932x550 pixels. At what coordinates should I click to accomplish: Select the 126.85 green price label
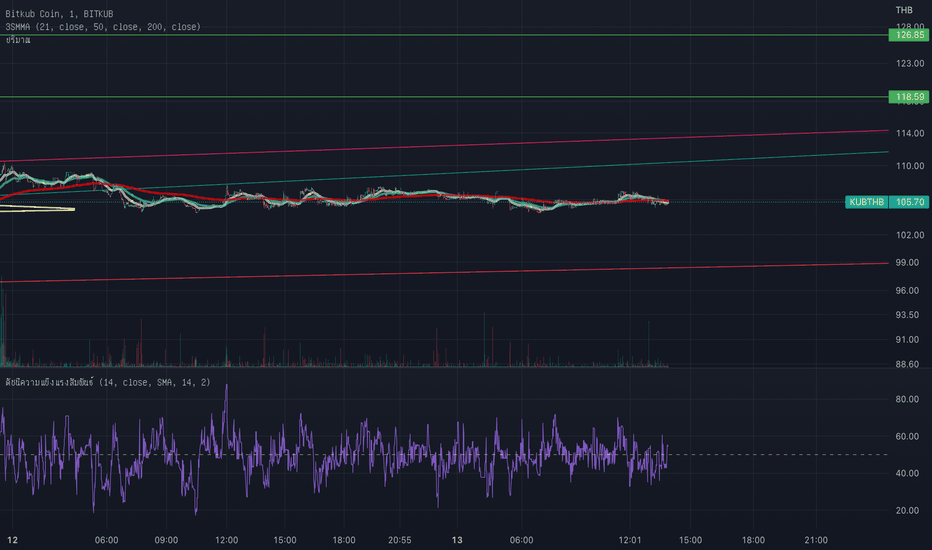[909, 35]
